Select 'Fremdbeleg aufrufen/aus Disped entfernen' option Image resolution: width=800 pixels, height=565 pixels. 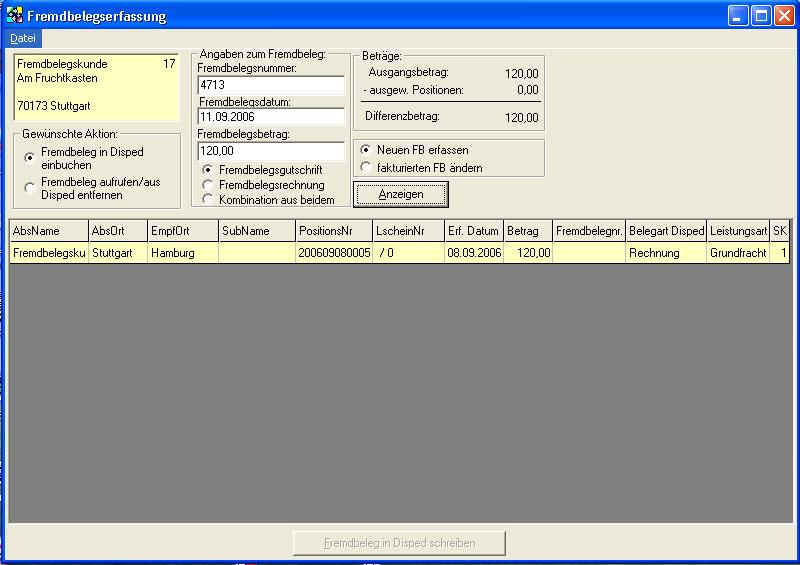point(29,188)
